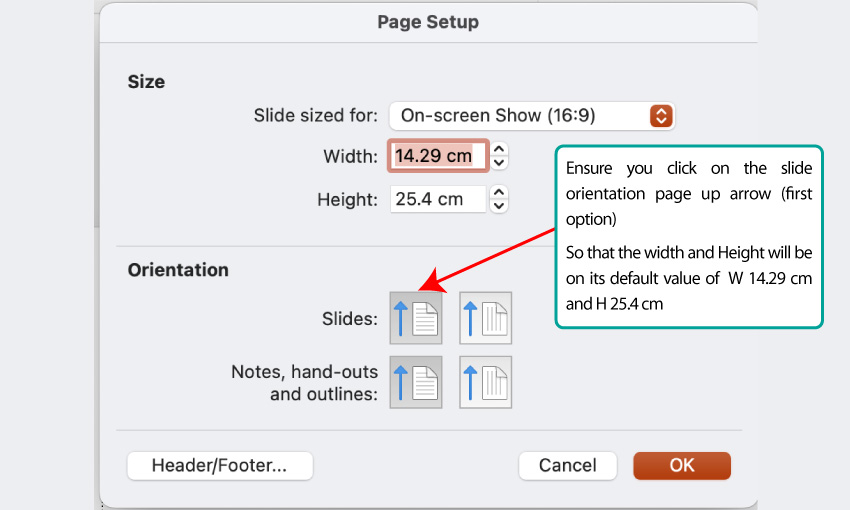The image size is (850, 510).
Task: Open the Header/Footer... settings
Action: [x=220, y=466]
